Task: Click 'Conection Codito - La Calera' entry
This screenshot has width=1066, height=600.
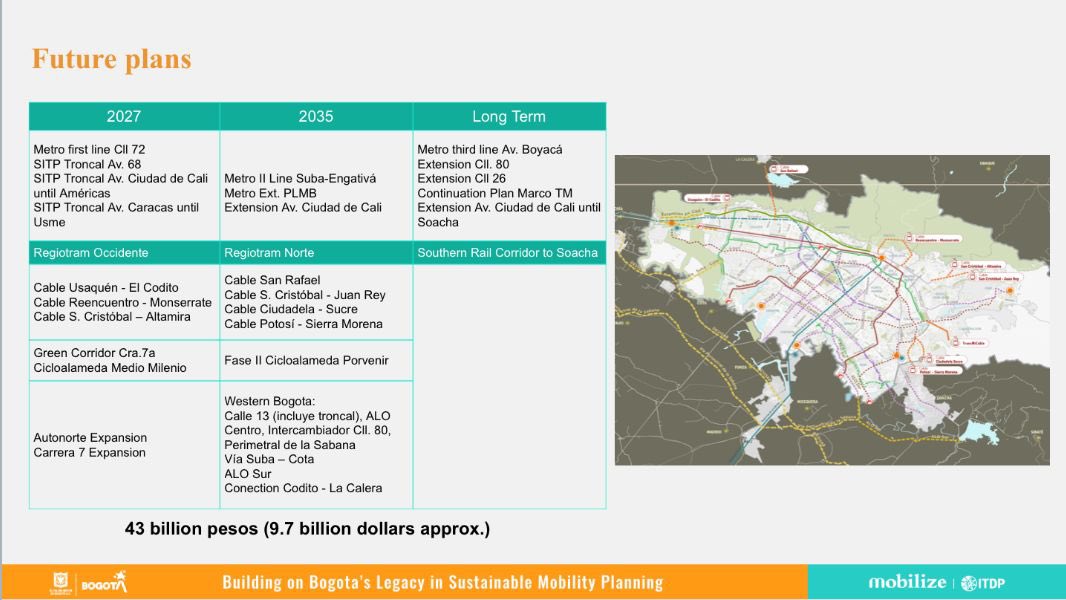Action: tap(303, 488)
